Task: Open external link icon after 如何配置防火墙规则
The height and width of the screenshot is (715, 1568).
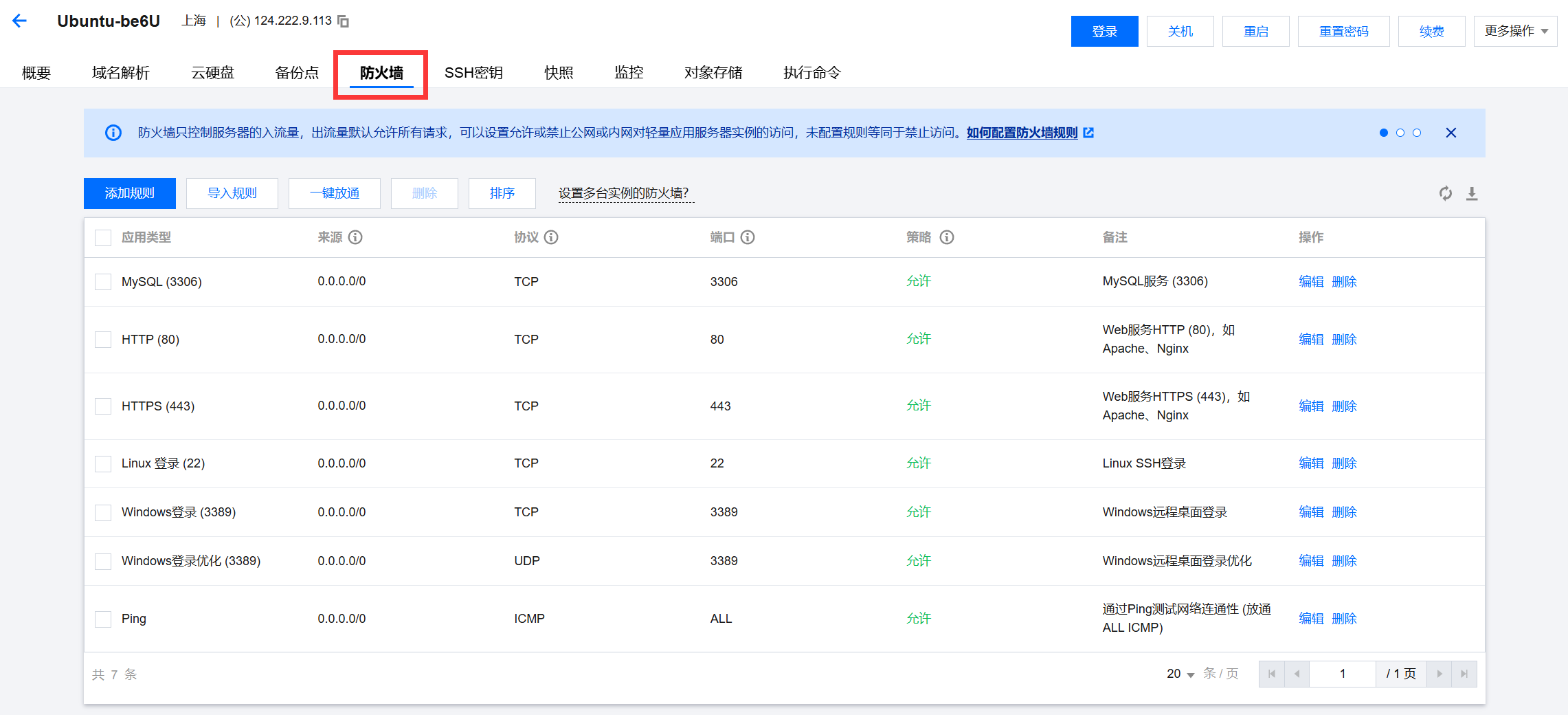Action: pos(1088,133)
